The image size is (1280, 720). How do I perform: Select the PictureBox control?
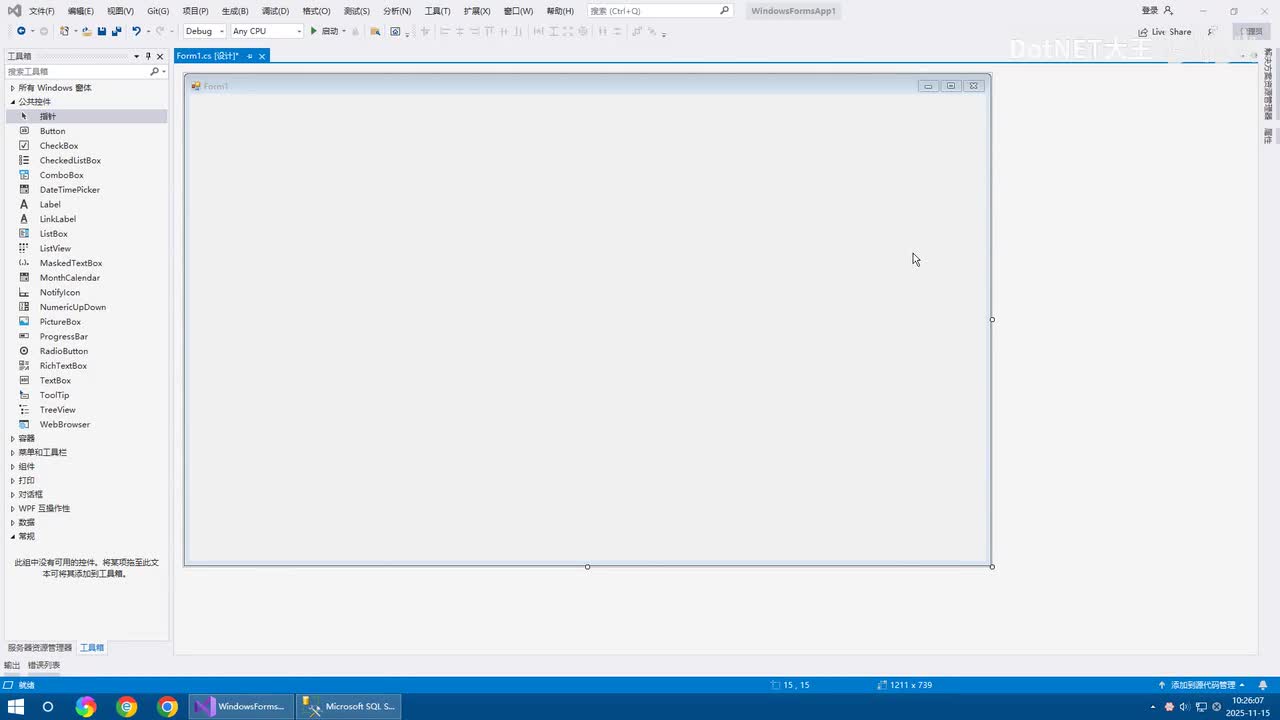point(86,322)
